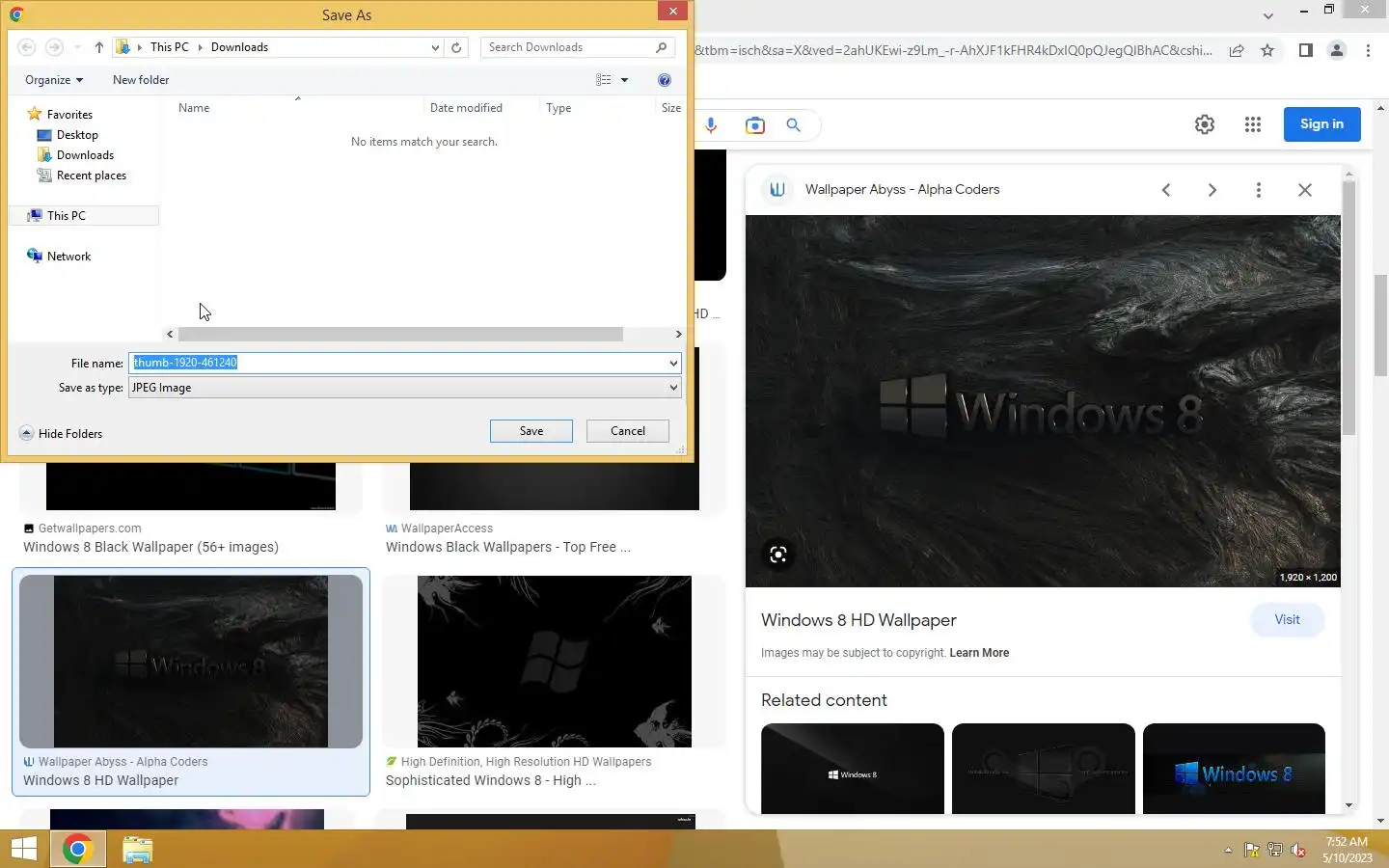
Task: Change your view icon in dialog
Action: coord(604,80)
